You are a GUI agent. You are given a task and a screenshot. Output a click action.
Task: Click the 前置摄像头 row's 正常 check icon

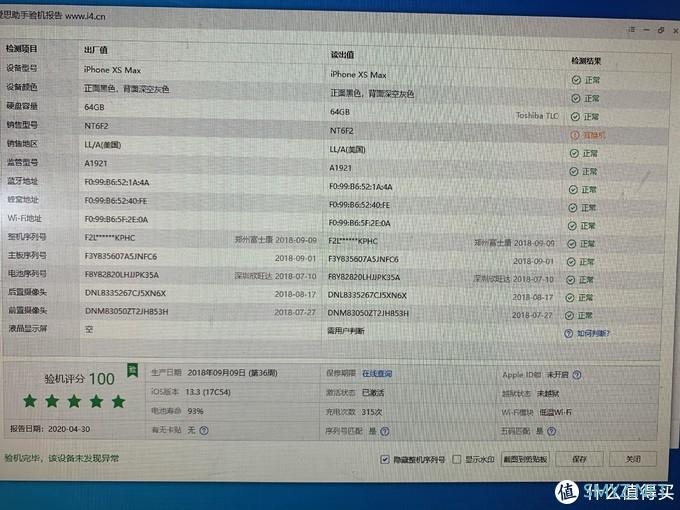pos(569,315)
